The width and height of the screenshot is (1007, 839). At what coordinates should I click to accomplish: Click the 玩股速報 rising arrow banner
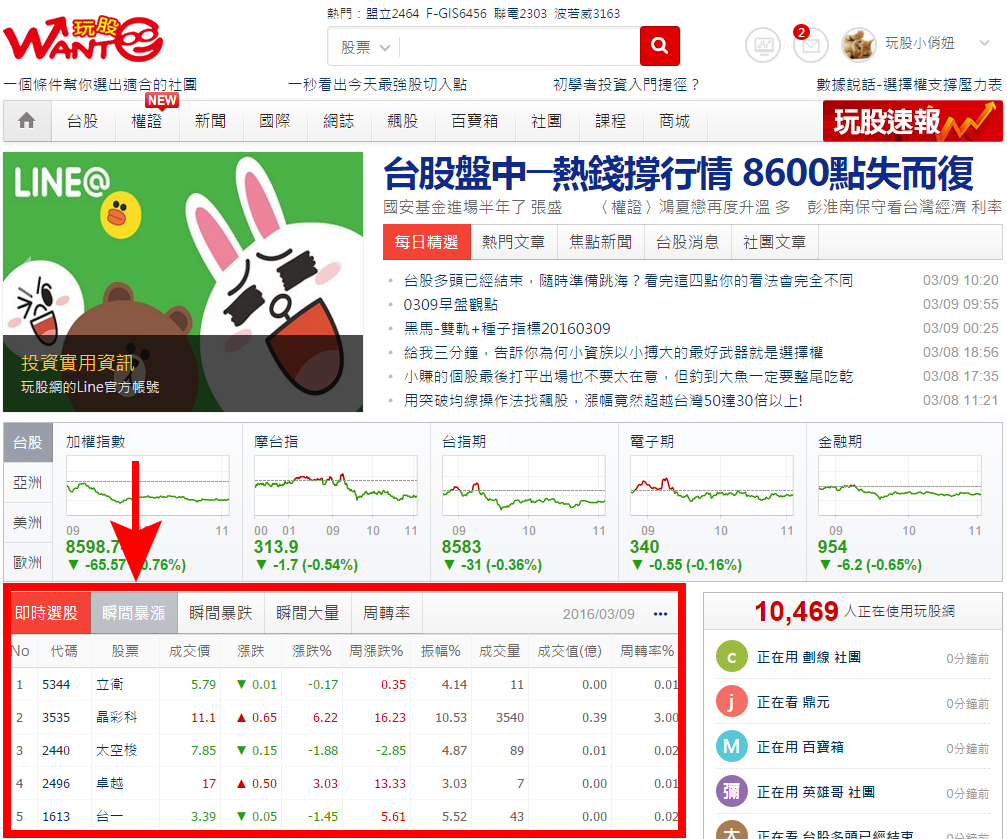click(x=912, y=120)
